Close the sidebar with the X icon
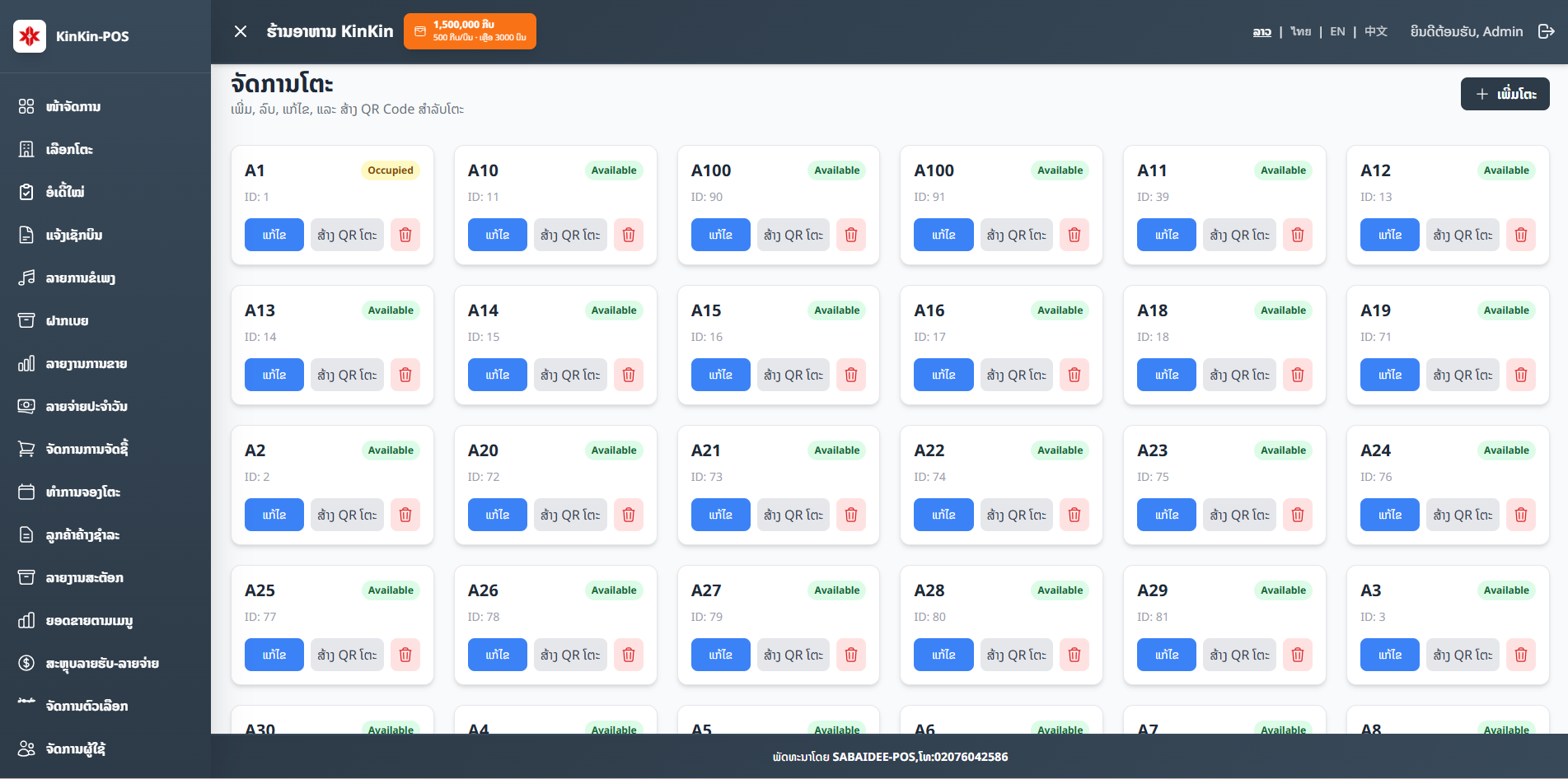The height and width of the screenshot is (779, 1568). pos(241,31)
